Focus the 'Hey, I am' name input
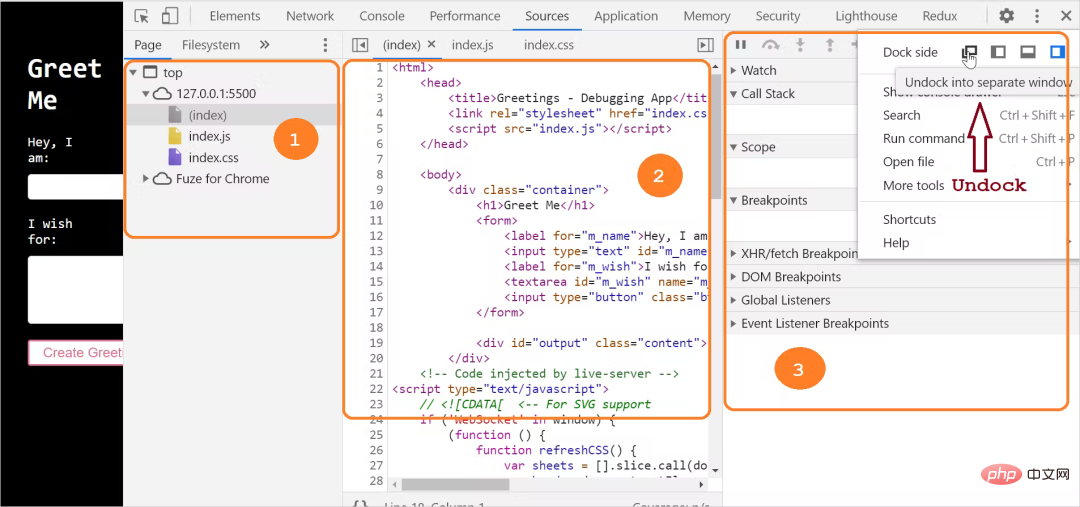Image resolution: width=1080 pixels, height=507 pixels. 76,187
